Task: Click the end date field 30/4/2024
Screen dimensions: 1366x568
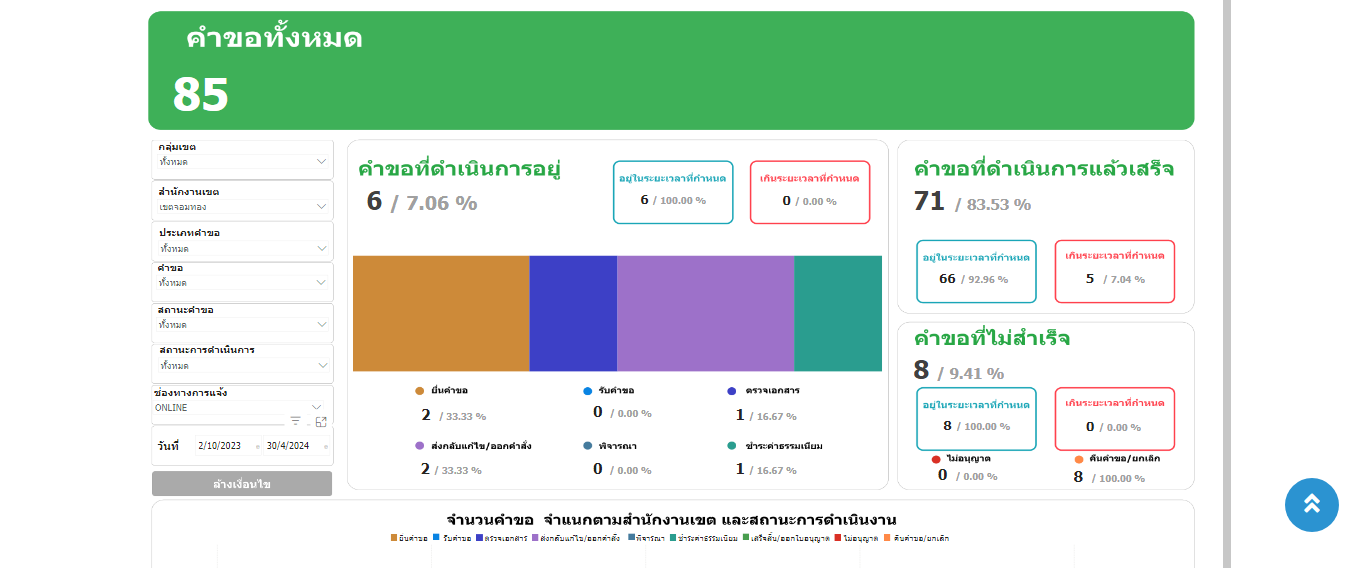Action: pos(291,446)
